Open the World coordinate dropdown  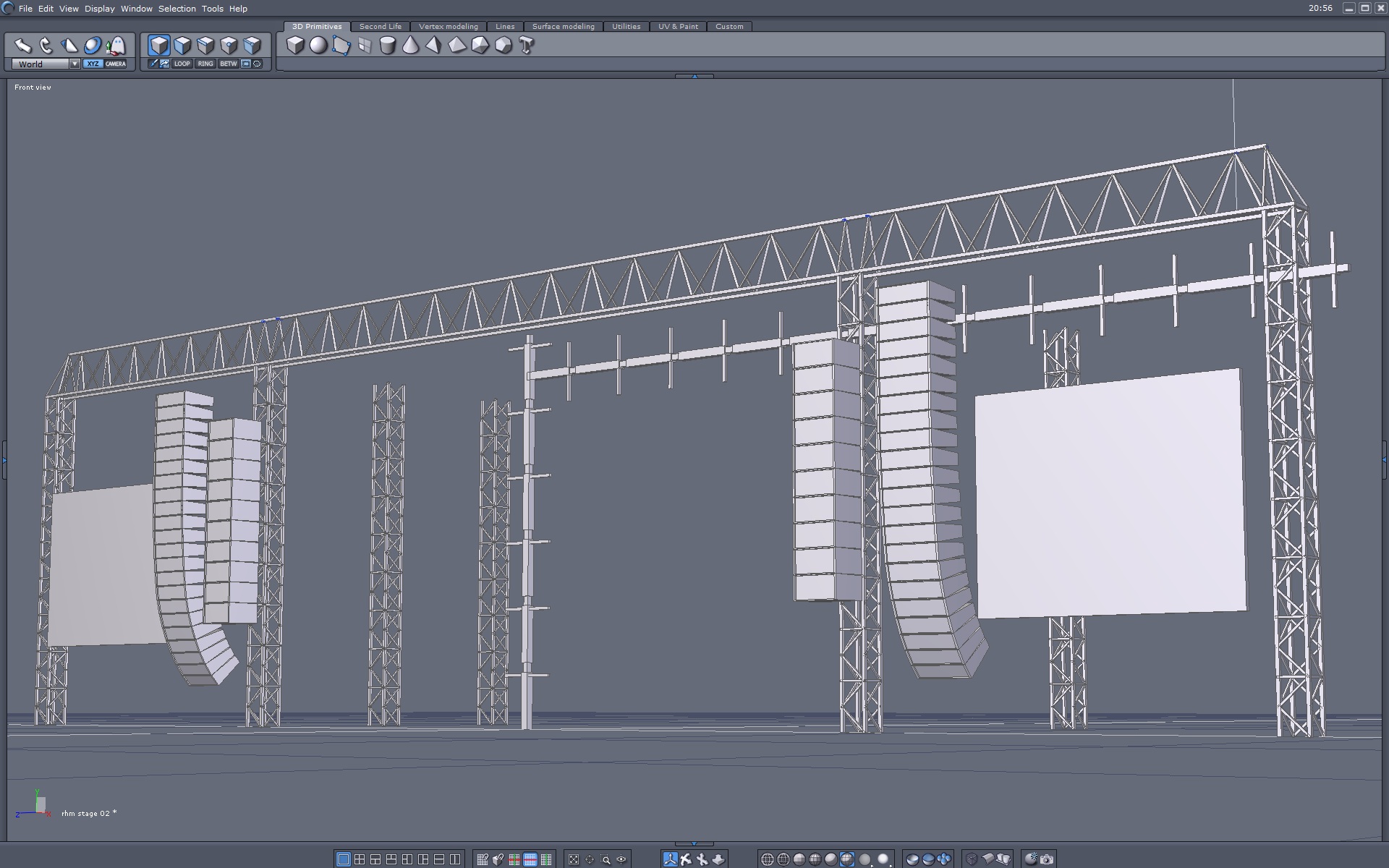pyautogui.click(x=75, y=64)
